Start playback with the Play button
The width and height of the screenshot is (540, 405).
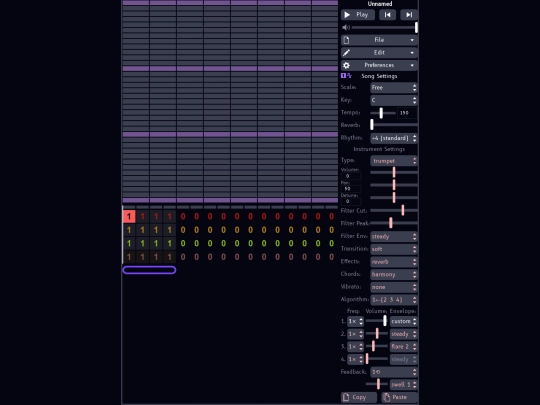point(357,15)
